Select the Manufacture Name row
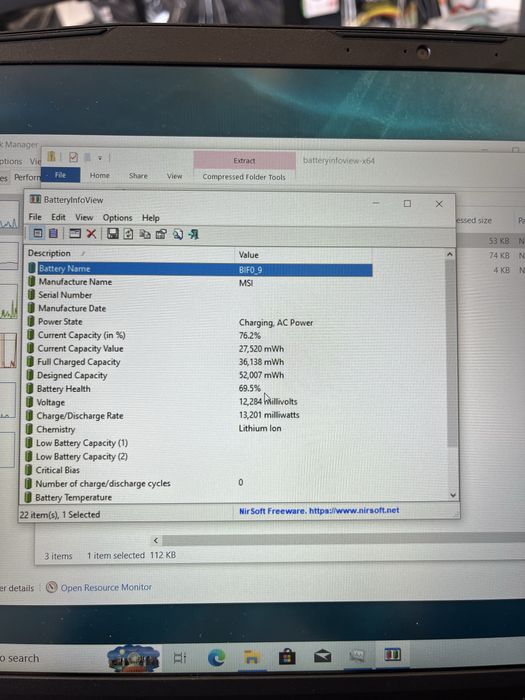The width and height of the screenshot is (525, 700). point(199,282)
